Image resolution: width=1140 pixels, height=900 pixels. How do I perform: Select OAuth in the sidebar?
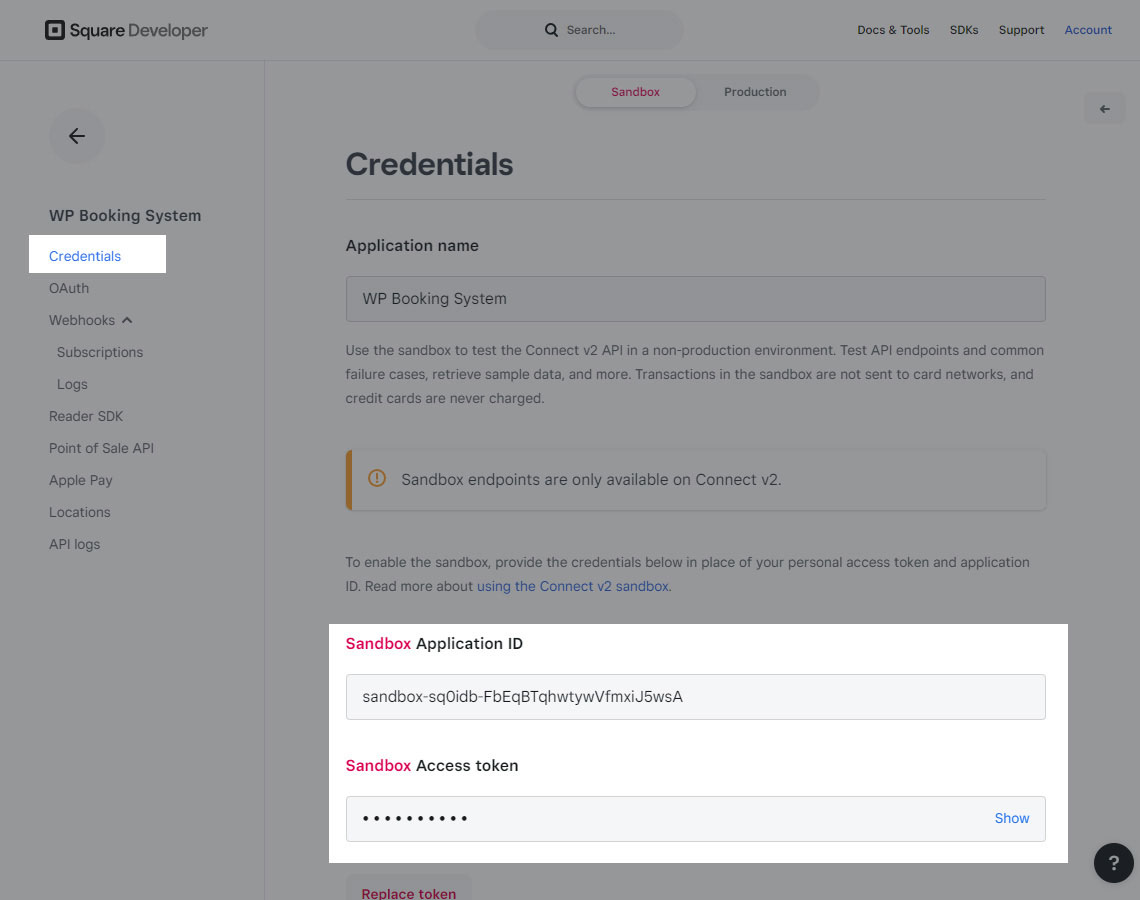(x=69, y=289)
